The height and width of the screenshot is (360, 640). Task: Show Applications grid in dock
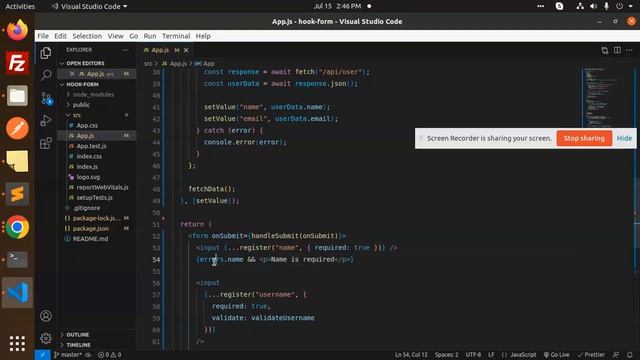[x=17, y=343]
